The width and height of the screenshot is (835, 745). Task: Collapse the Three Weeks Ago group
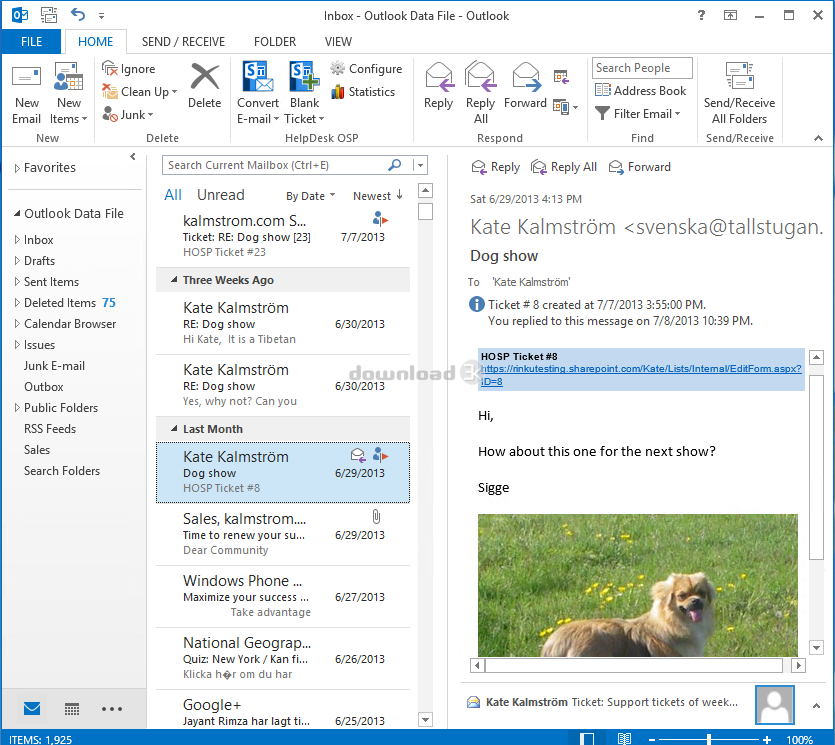pos(174,280)
